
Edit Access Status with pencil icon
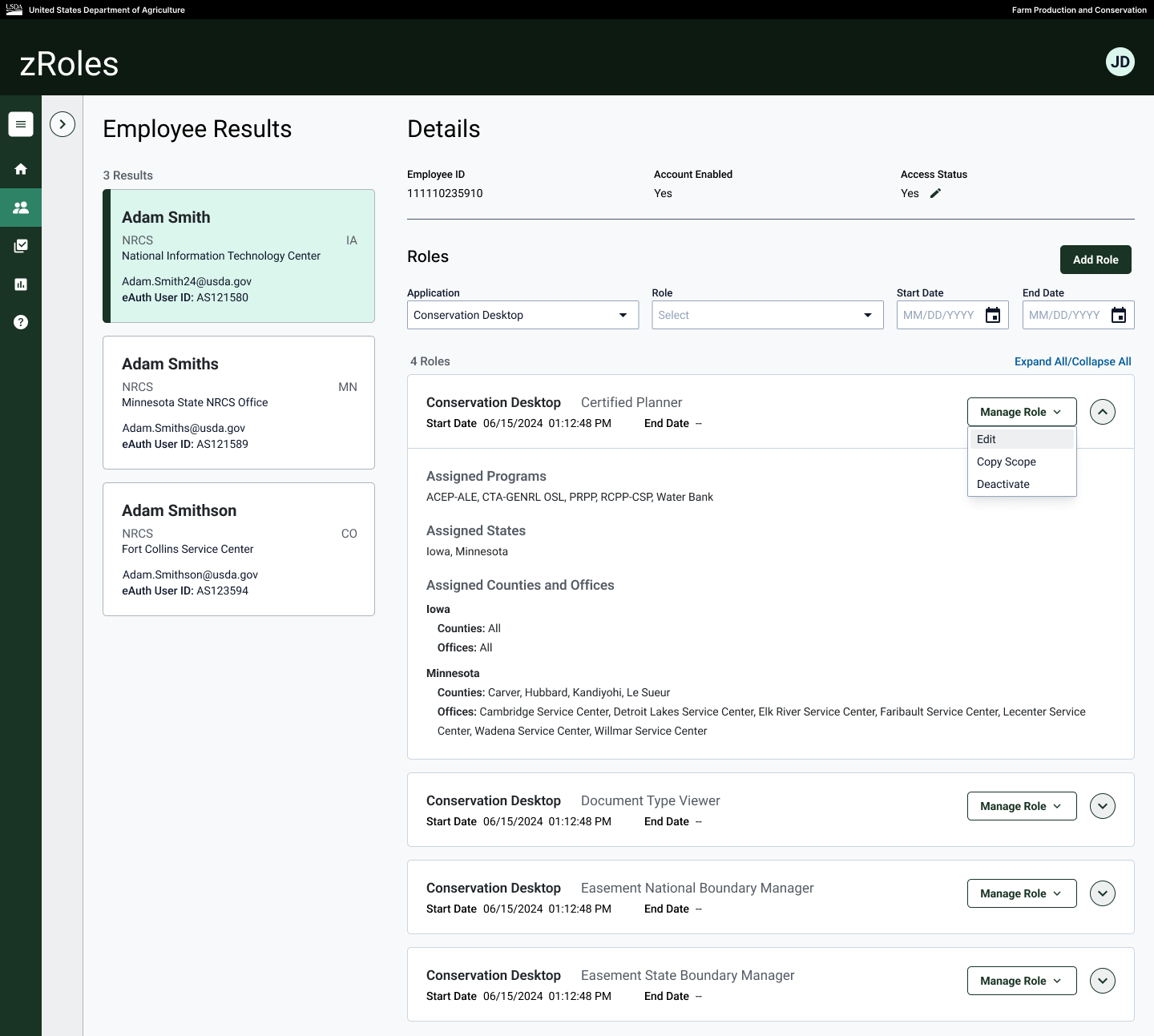point(935,193)
